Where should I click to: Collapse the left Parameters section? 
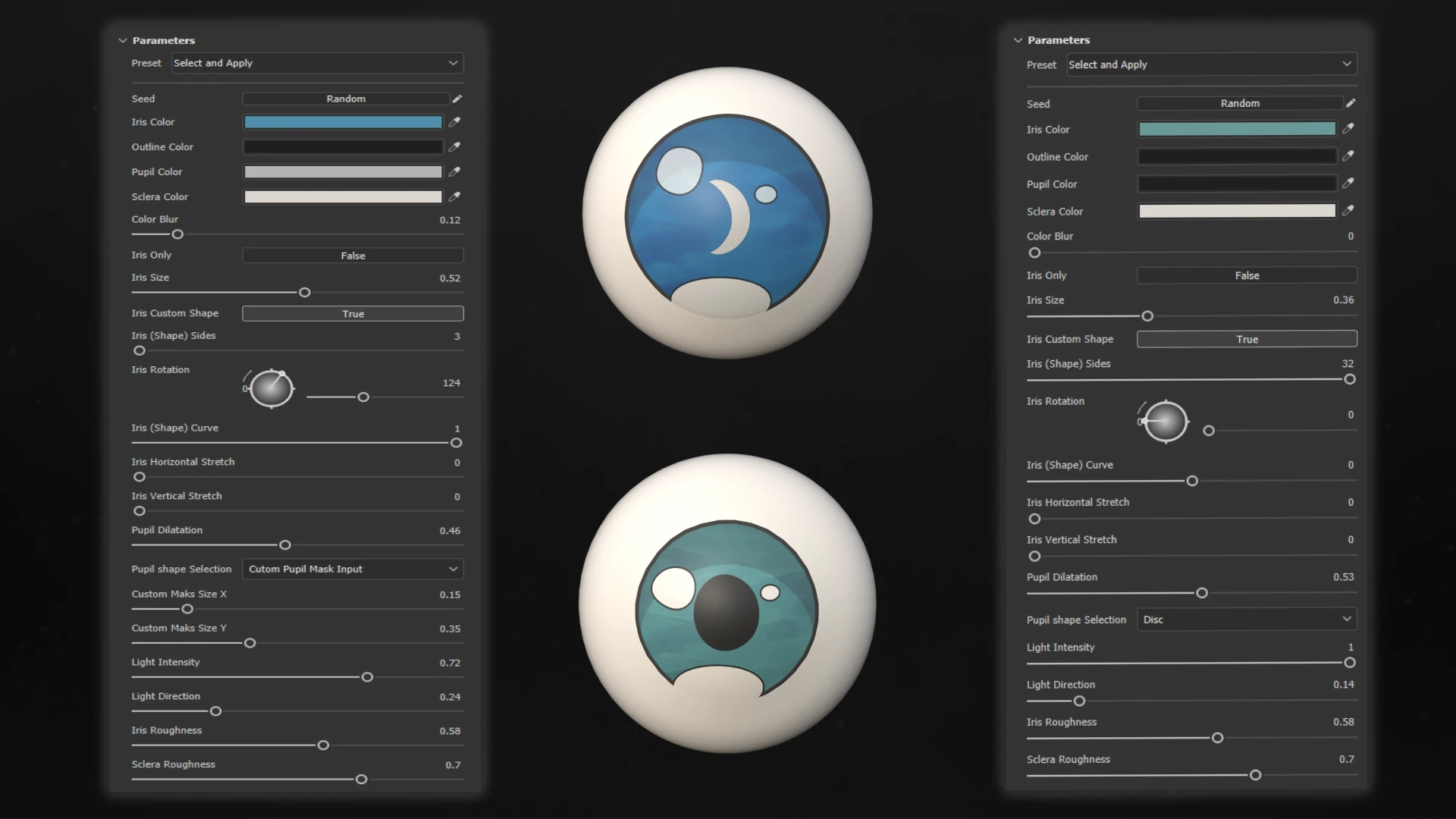(x=123, y=40)
